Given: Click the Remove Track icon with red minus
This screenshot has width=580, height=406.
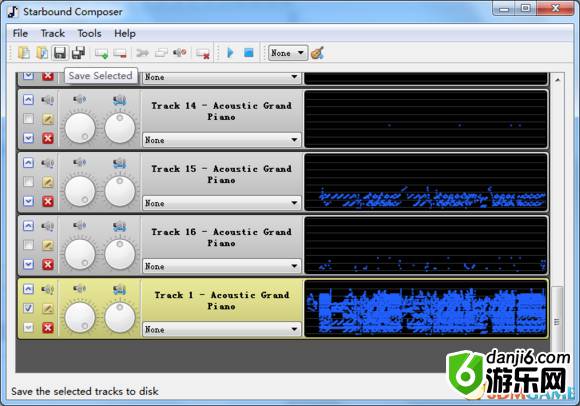Looking at the screenshot, I should (x=120, y=53).
